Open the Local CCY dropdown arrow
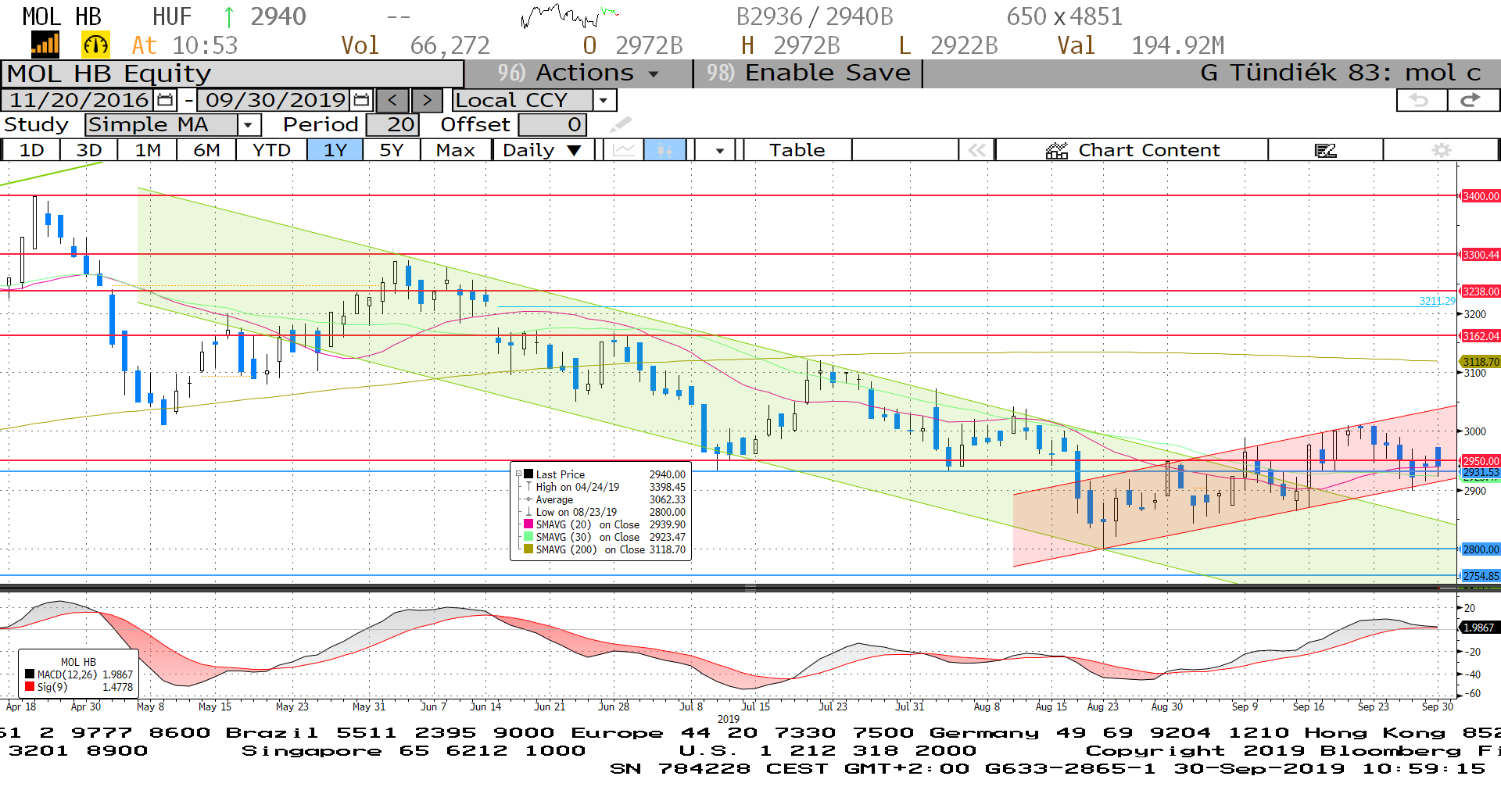Image resolution: width=1501 pixels, height=812 pixels. 604,100
